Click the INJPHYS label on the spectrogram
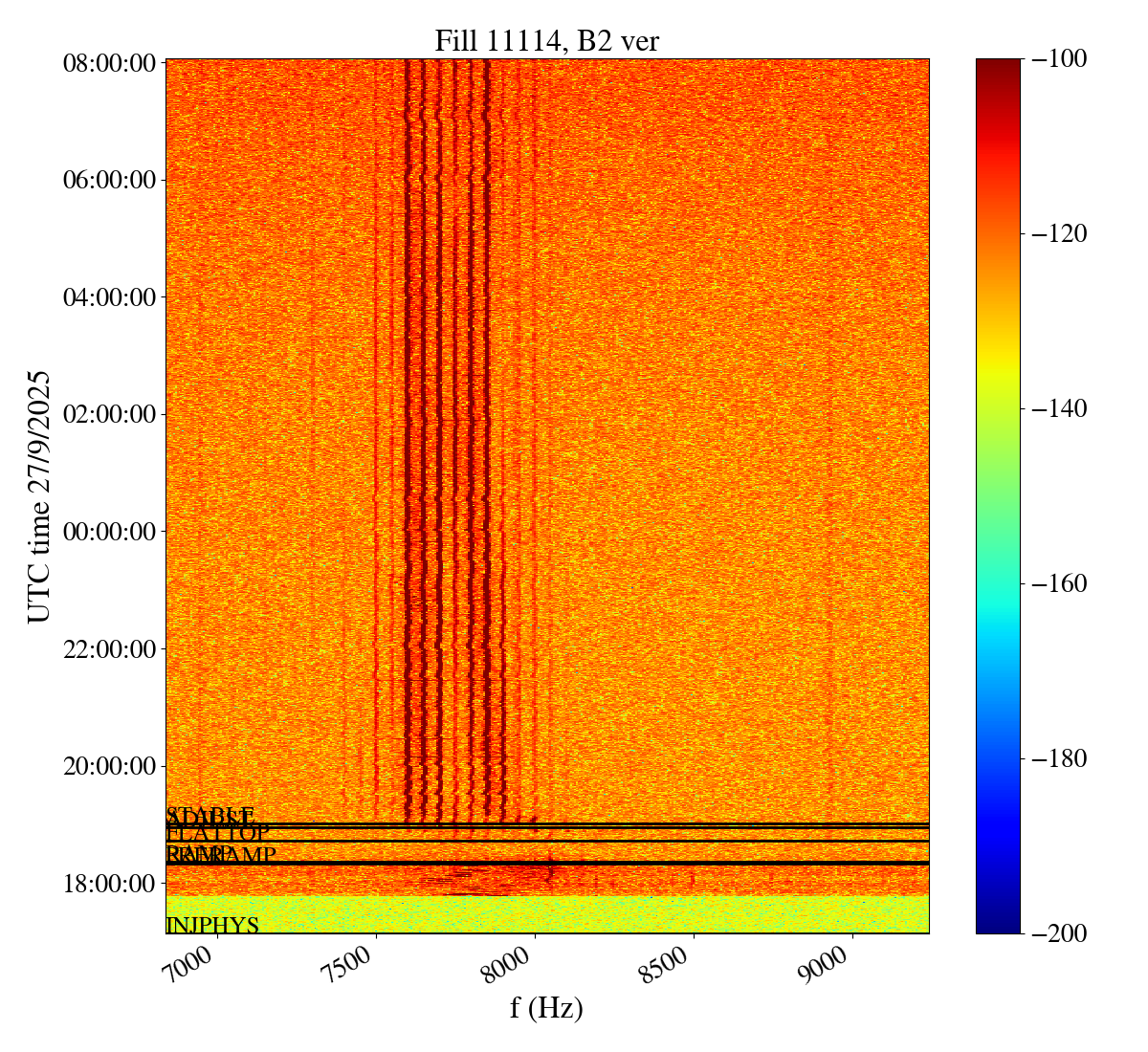The height and width of the screenshot is (1052, 1148). click(x=212, y=926)
